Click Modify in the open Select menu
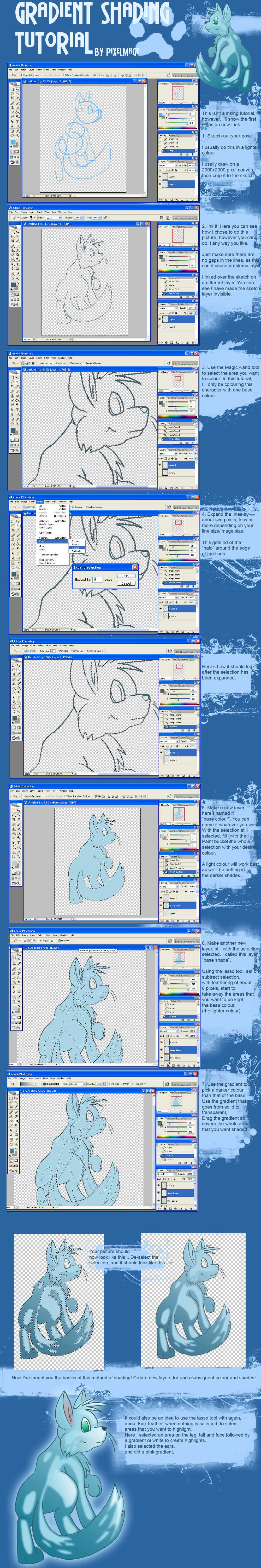The height and width of the screenshot is (1568, 261). (54, 541)
